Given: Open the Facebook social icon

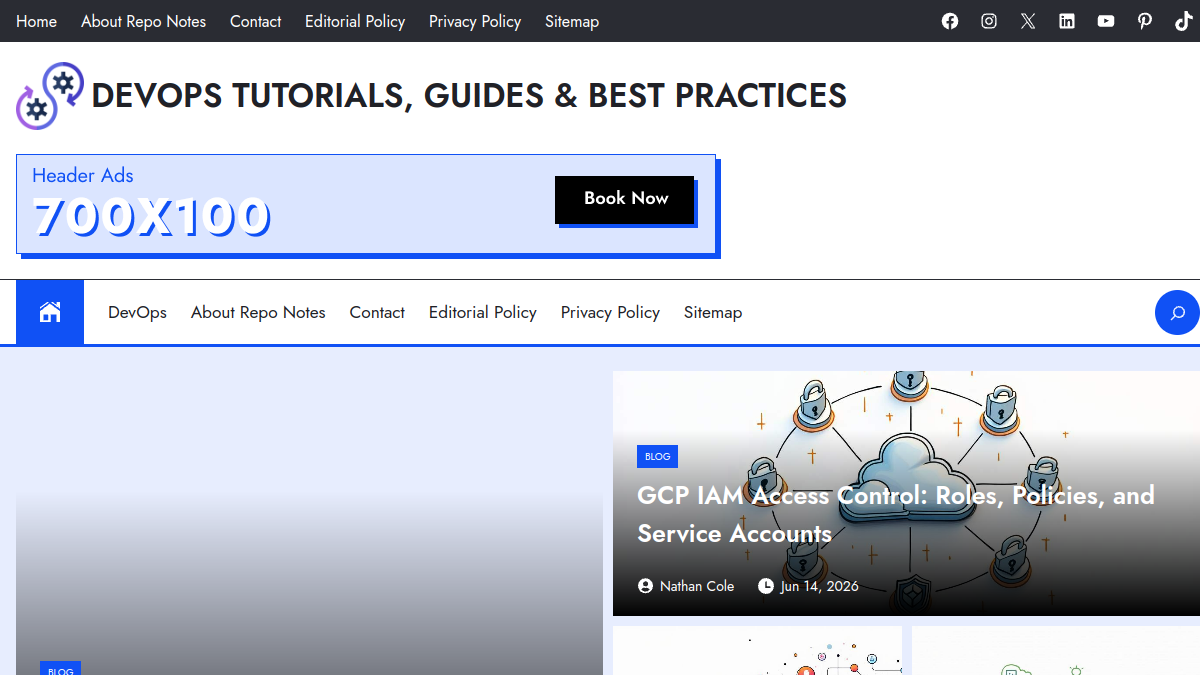Looking at the screenshot, I should tap(950, 21).
